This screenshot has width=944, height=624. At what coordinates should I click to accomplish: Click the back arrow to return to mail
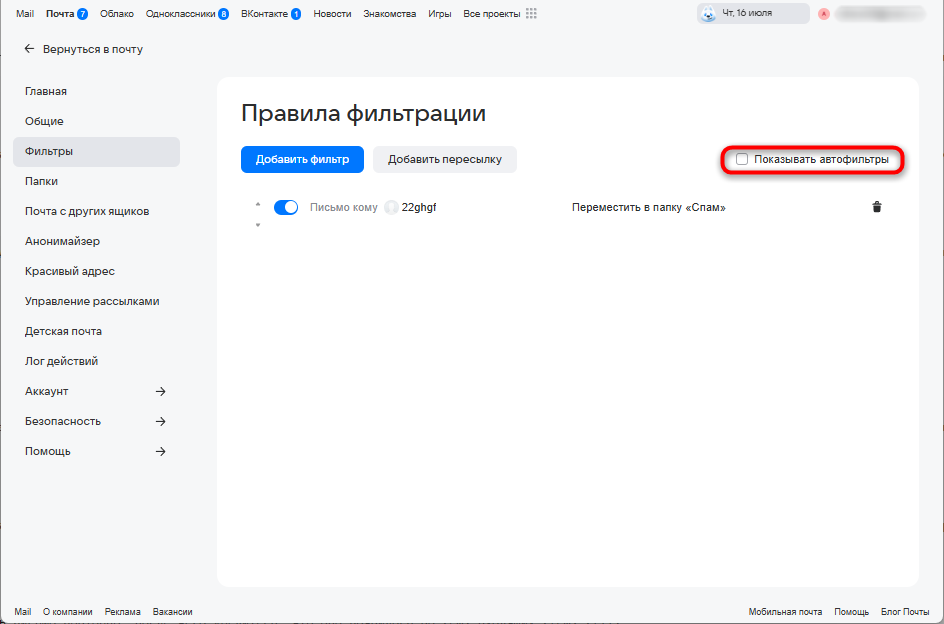29,49
